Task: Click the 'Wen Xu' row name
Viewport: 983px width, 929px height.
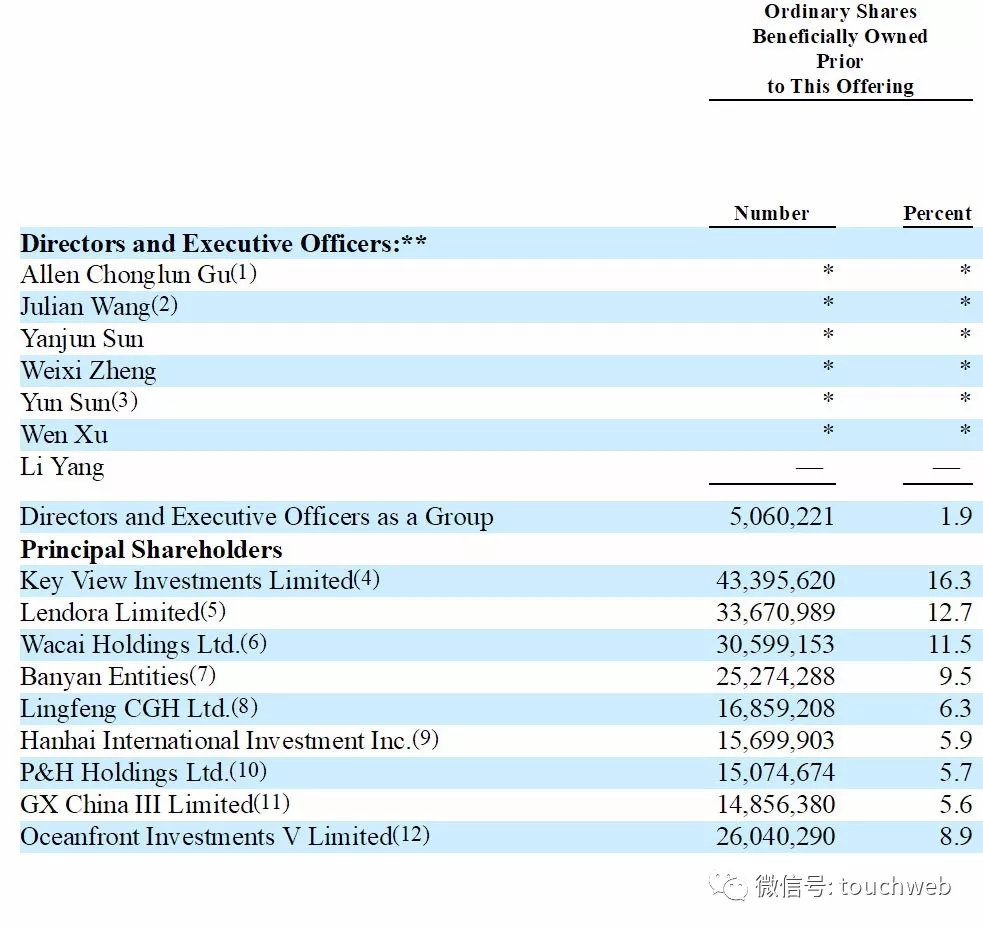Action: pos(64,435)
